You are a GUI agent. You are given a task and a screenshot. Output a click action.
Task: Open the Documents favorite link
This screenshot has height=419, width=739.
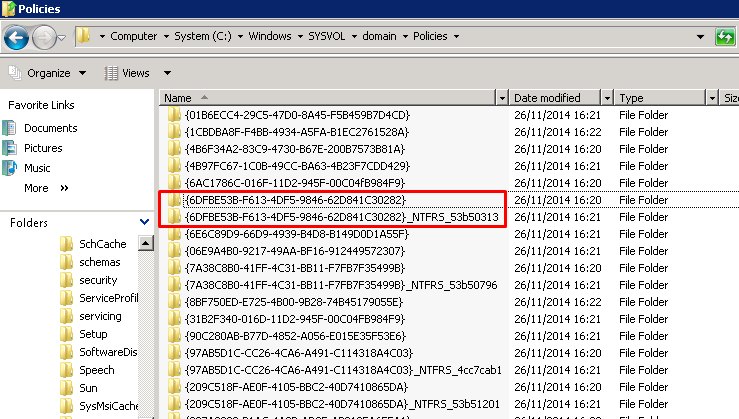click(x=50, y=128)
